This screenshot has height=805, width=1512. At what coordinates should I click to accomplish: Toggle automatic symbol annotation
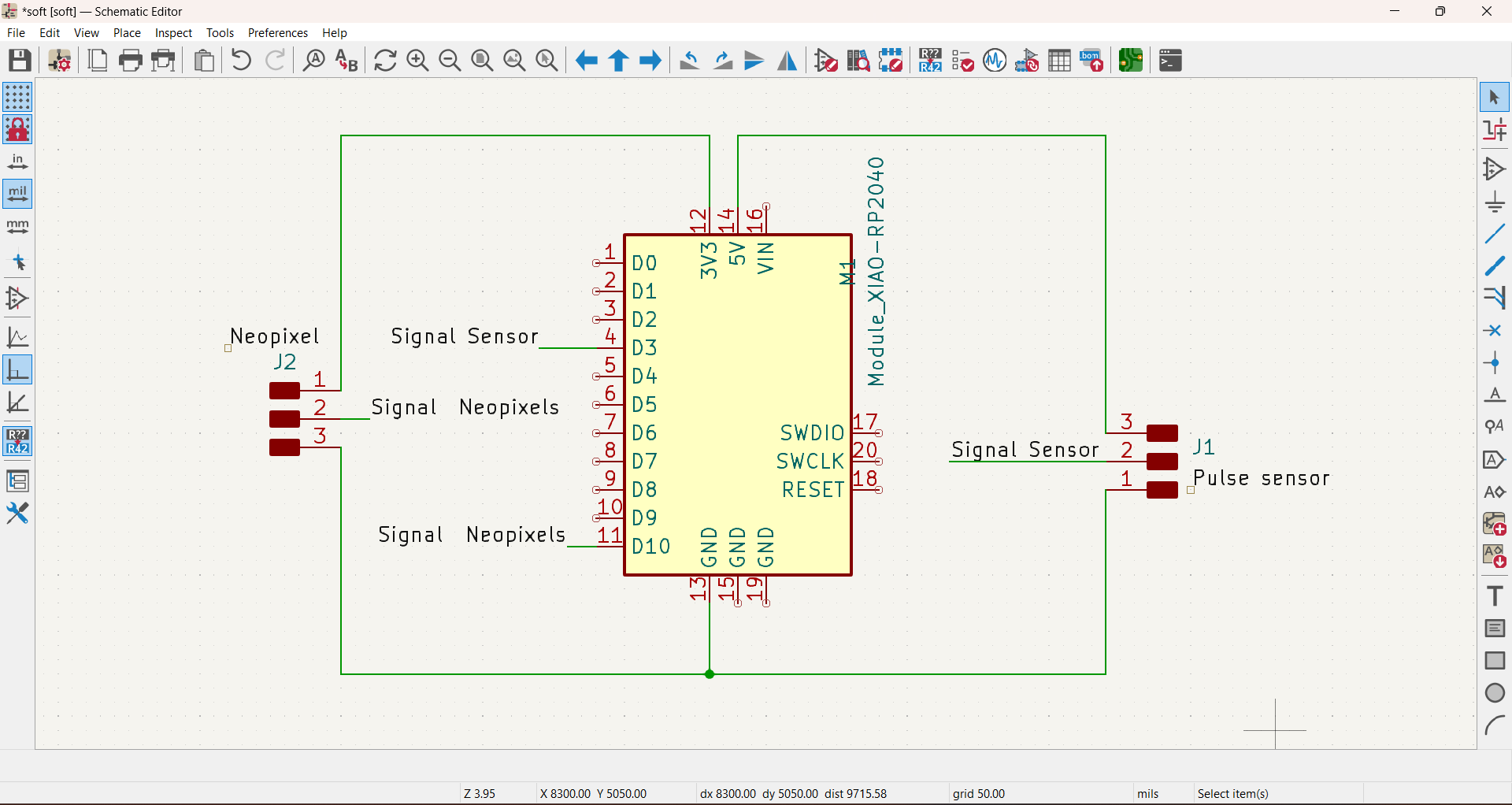[x=17, y=442]
